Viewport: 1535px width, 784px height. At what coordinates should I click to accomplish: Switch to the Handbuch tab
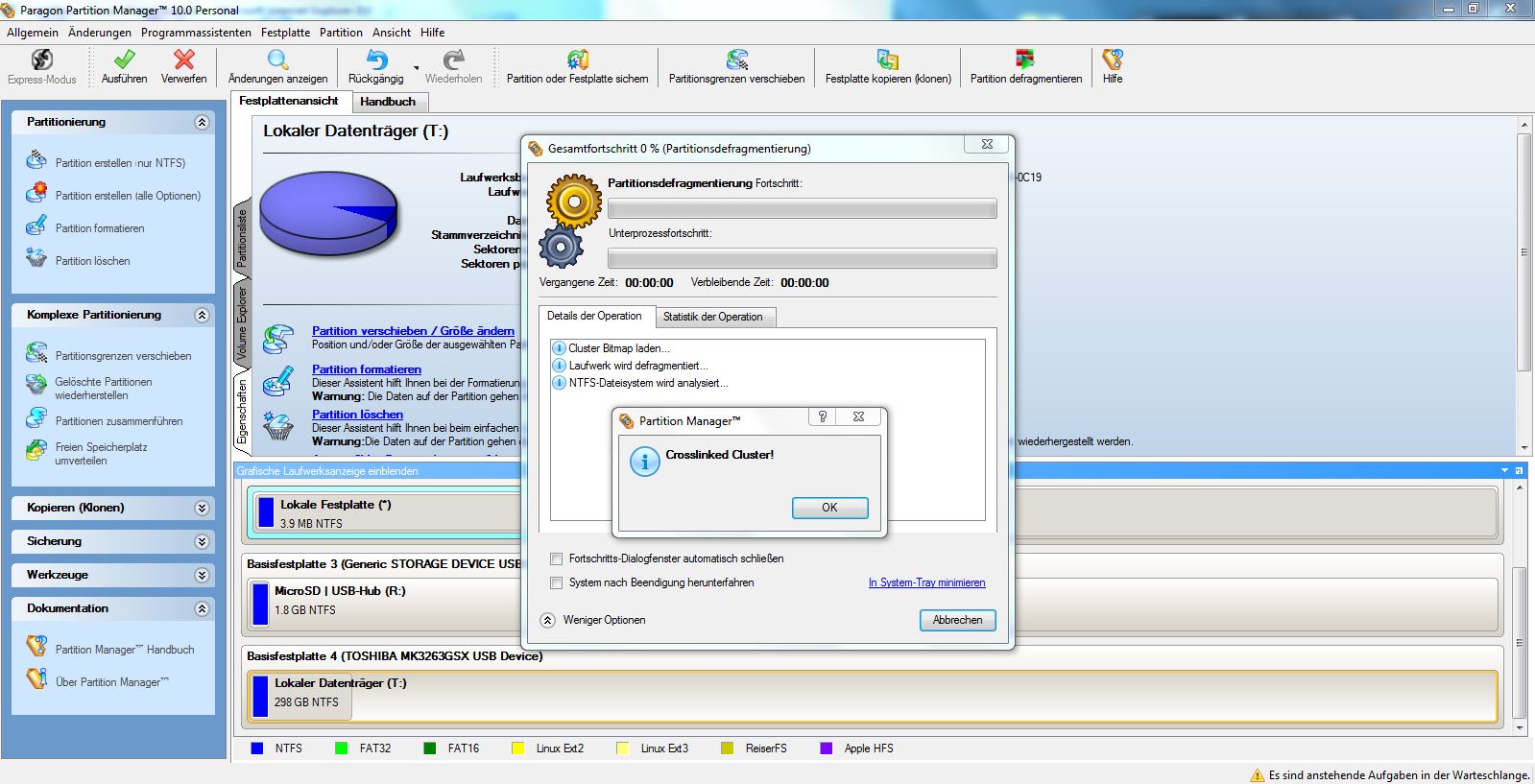[x=388, y=102]
